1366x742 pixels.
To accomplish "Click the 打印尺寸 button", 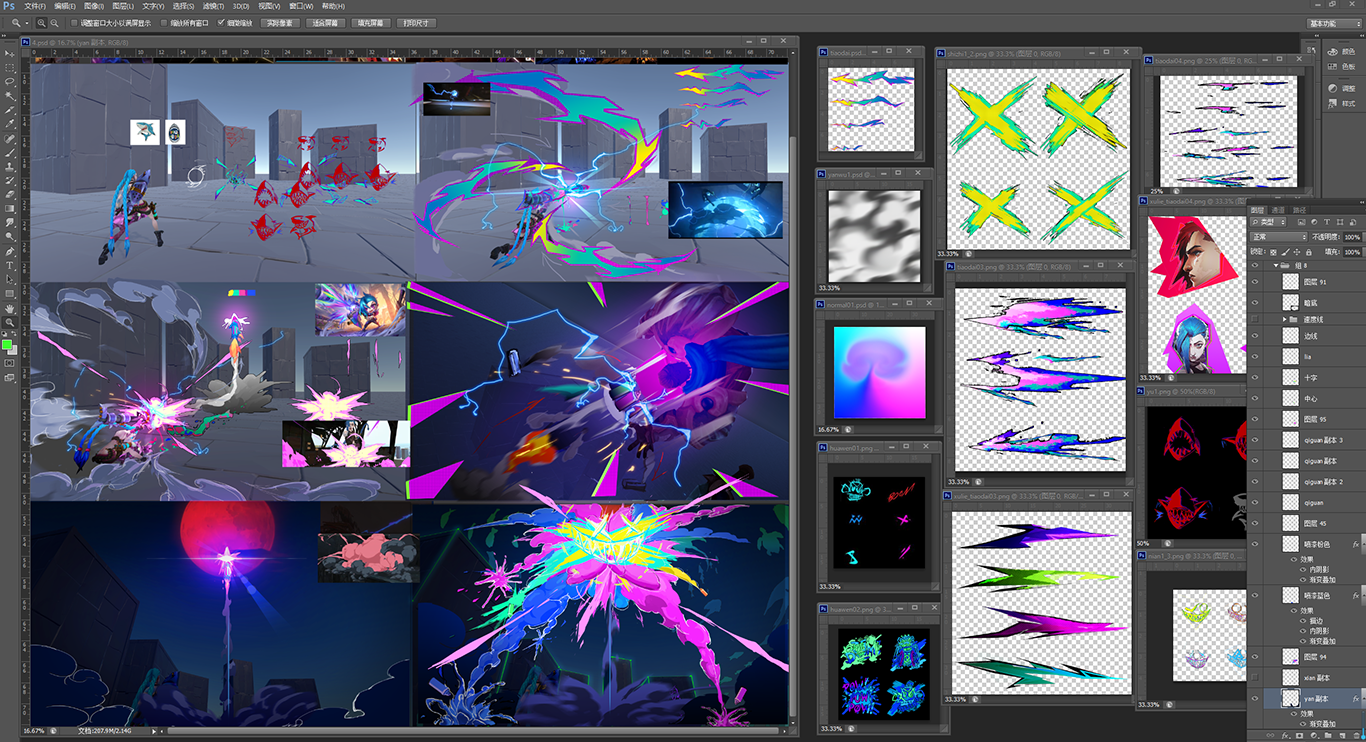I will click(x=416, y=22).
